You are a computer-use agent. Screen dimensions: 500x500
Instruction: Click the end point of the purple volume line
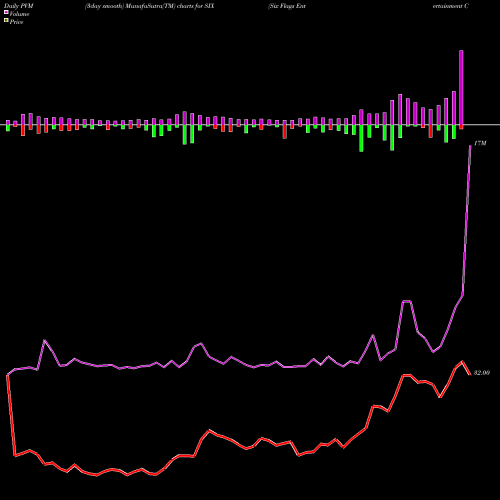coord(470,146)
